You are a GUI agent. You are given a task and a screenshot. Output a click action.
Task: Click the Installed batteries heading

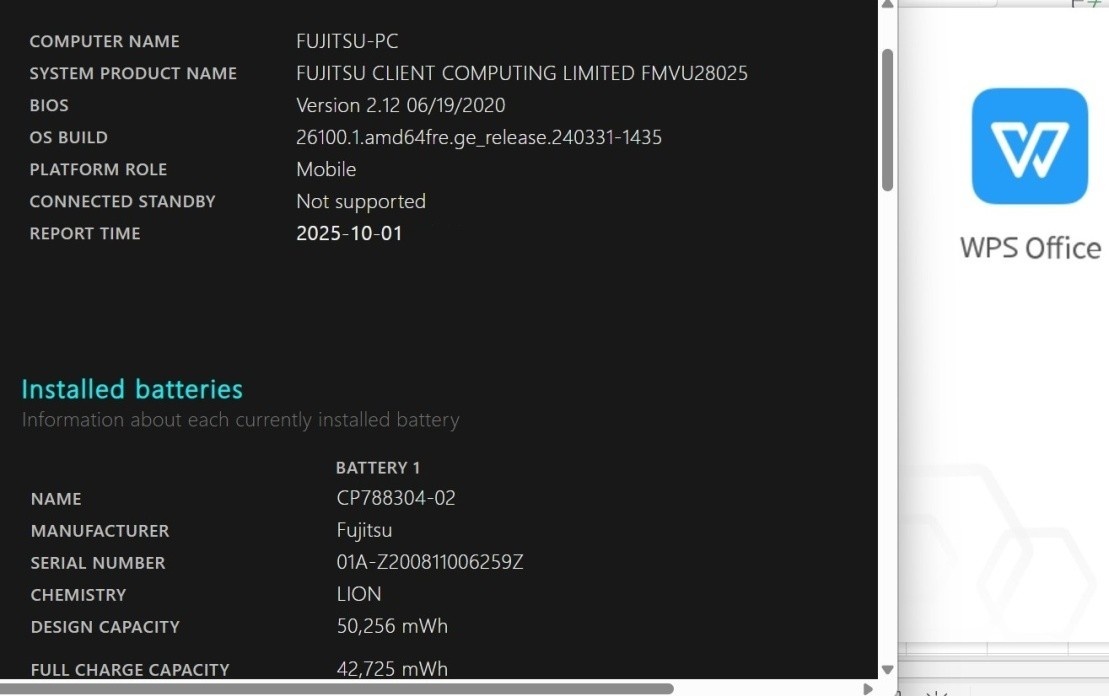click(x=132, y=389)
